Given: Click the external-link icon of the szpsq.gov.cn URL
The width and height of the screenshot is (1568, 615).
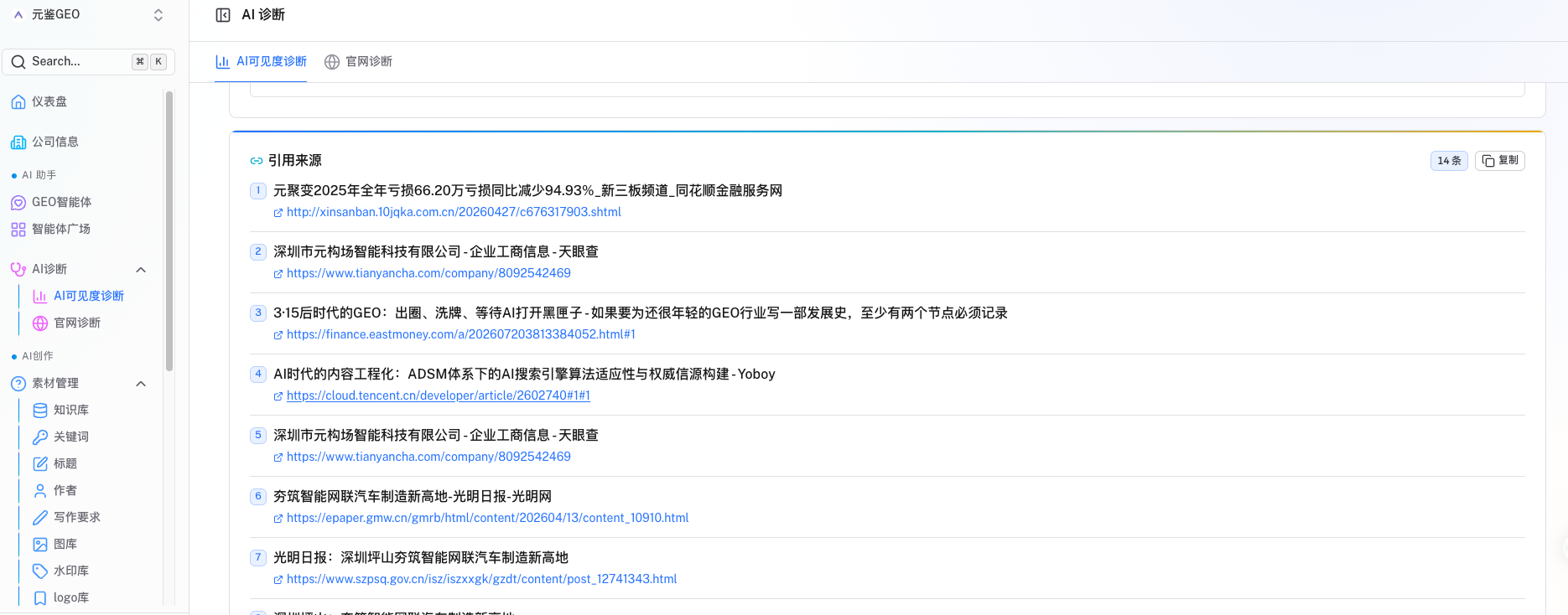Looking at the screenshot, I should pyautogui.click(x=278, y=580).
